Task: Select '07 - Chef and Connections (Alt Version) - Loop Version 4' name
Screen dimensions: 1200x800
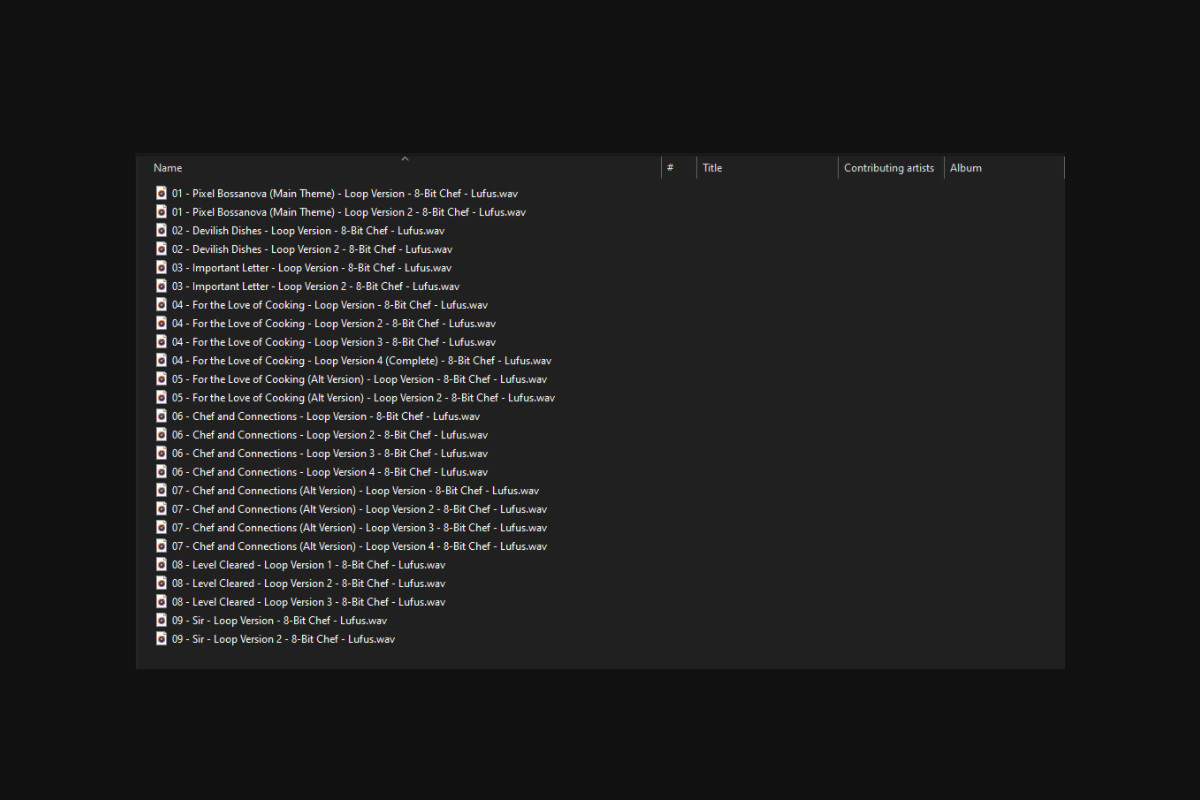Action: pos(359,546)
